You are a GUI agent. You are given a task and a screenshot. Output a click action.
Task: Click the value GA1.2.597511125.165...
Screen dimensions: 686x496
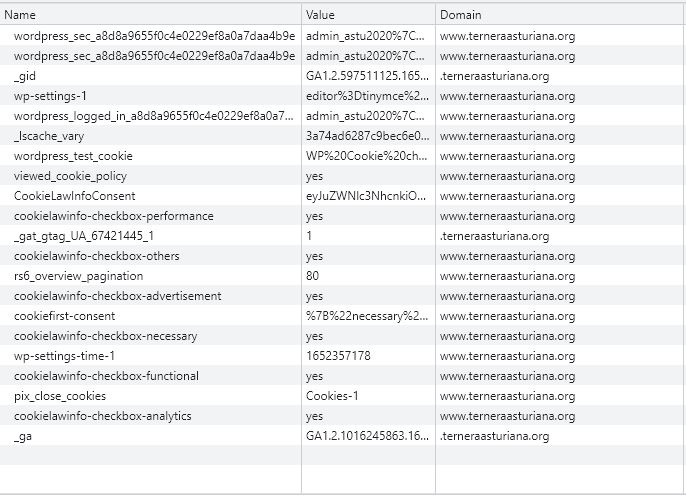[x=367, y=76]
